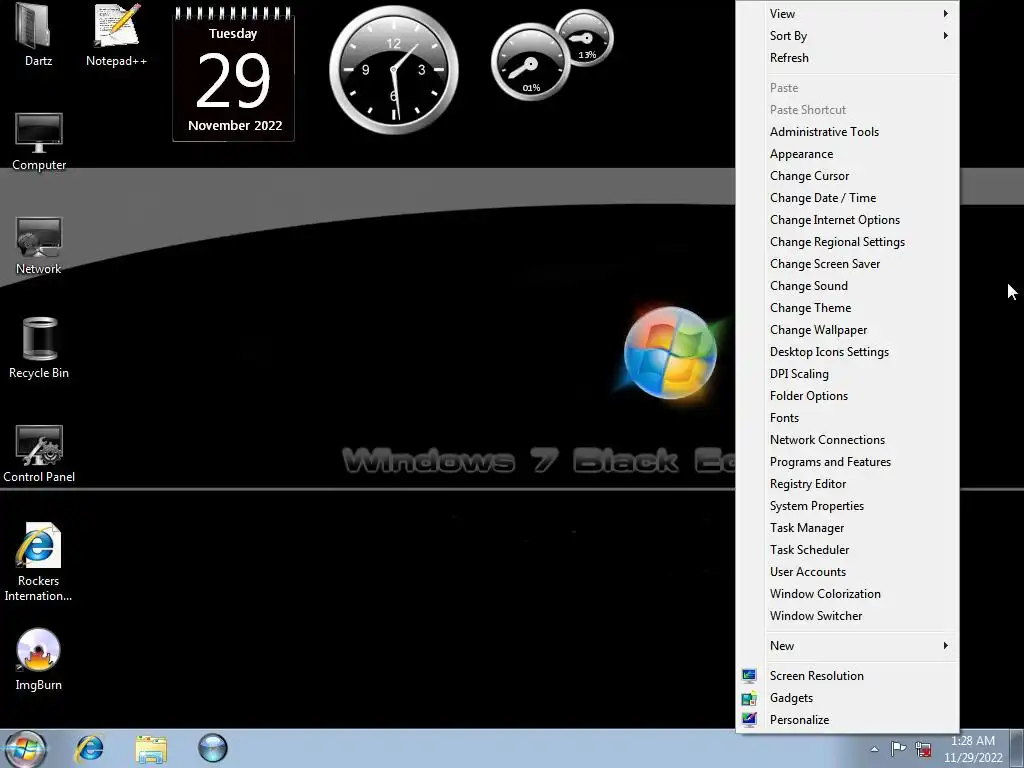
Task: Choose Change Regional Settings
Action: (848, 242)
